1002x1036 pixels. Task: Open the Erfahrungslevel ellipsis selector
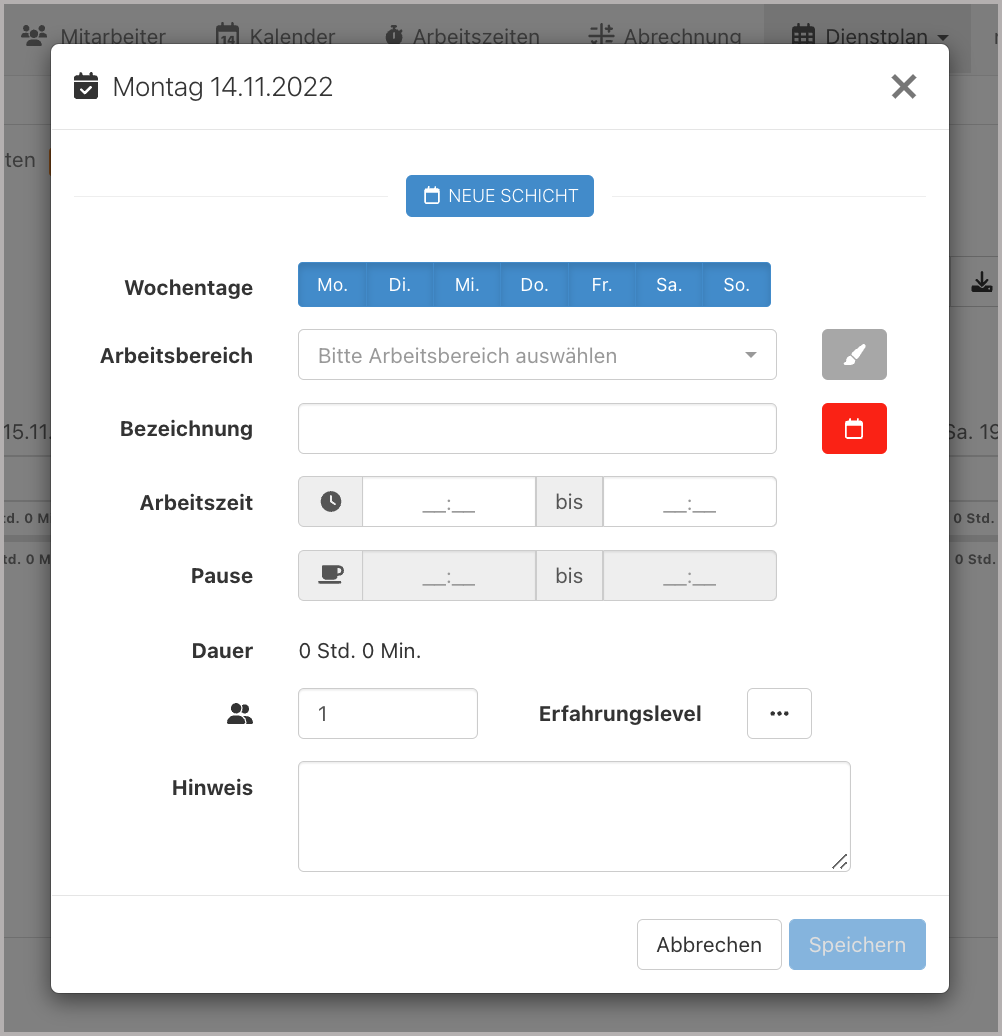click(x=779, y=714)
